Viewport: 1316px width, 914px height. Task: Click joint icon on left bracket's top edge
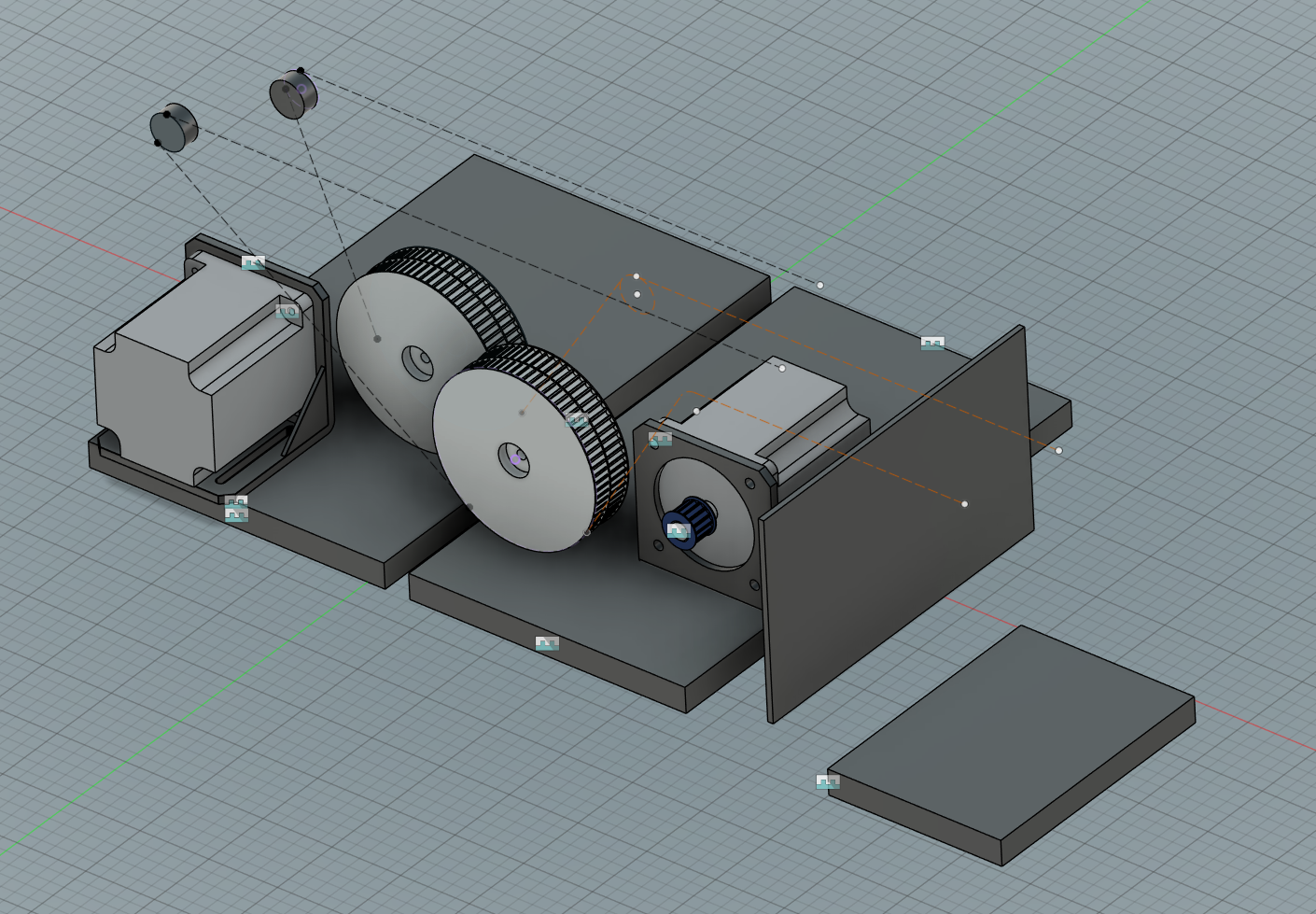pyautogui.click(x=253, y=263)
